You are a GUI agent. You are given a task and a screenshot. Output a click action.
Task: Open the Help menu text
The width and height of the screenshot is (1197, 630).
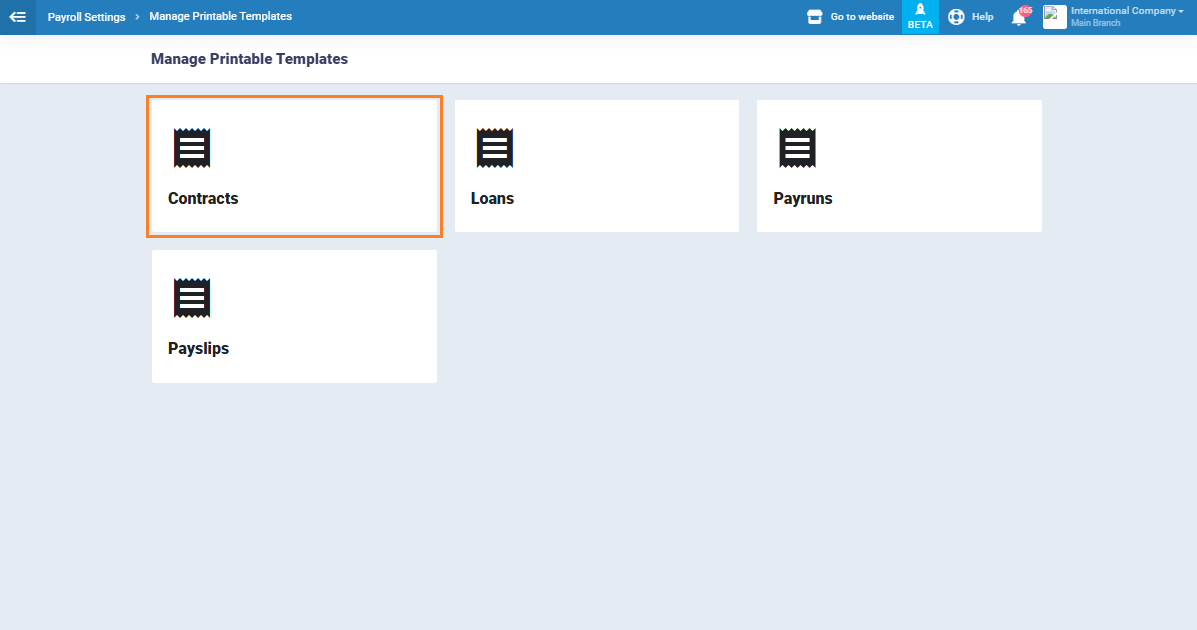click(x=982, y=17)
